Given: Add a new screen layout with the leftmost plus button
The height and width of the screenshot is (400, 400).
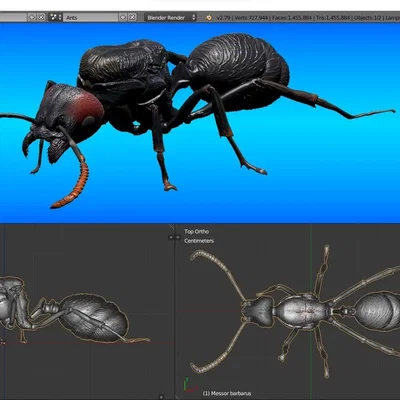Looking at the screenshot, I should (32, 17).
